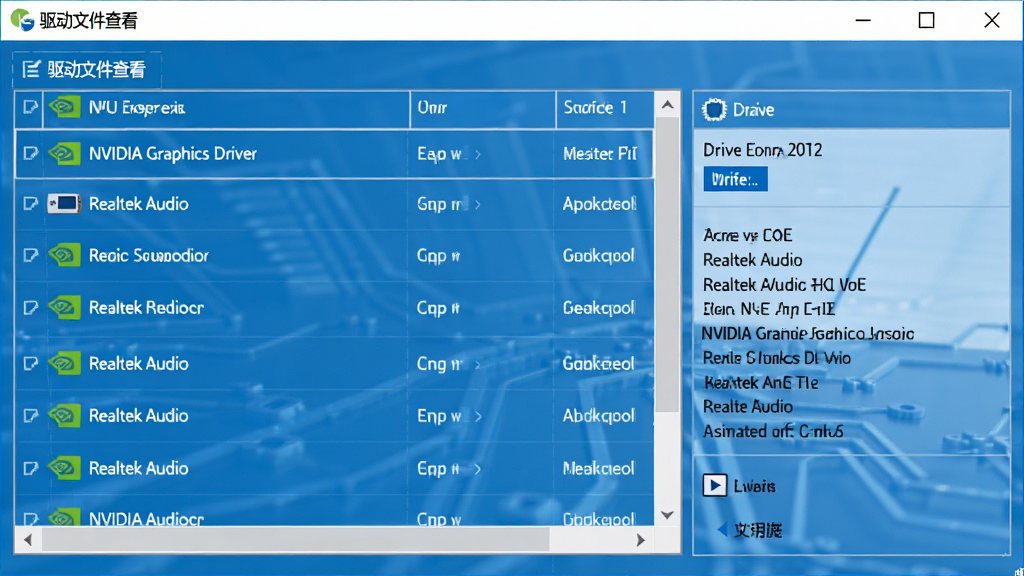This screenshot has height=576, width=1024.
Task: Click the Lwais label
Action: [754, 486]
